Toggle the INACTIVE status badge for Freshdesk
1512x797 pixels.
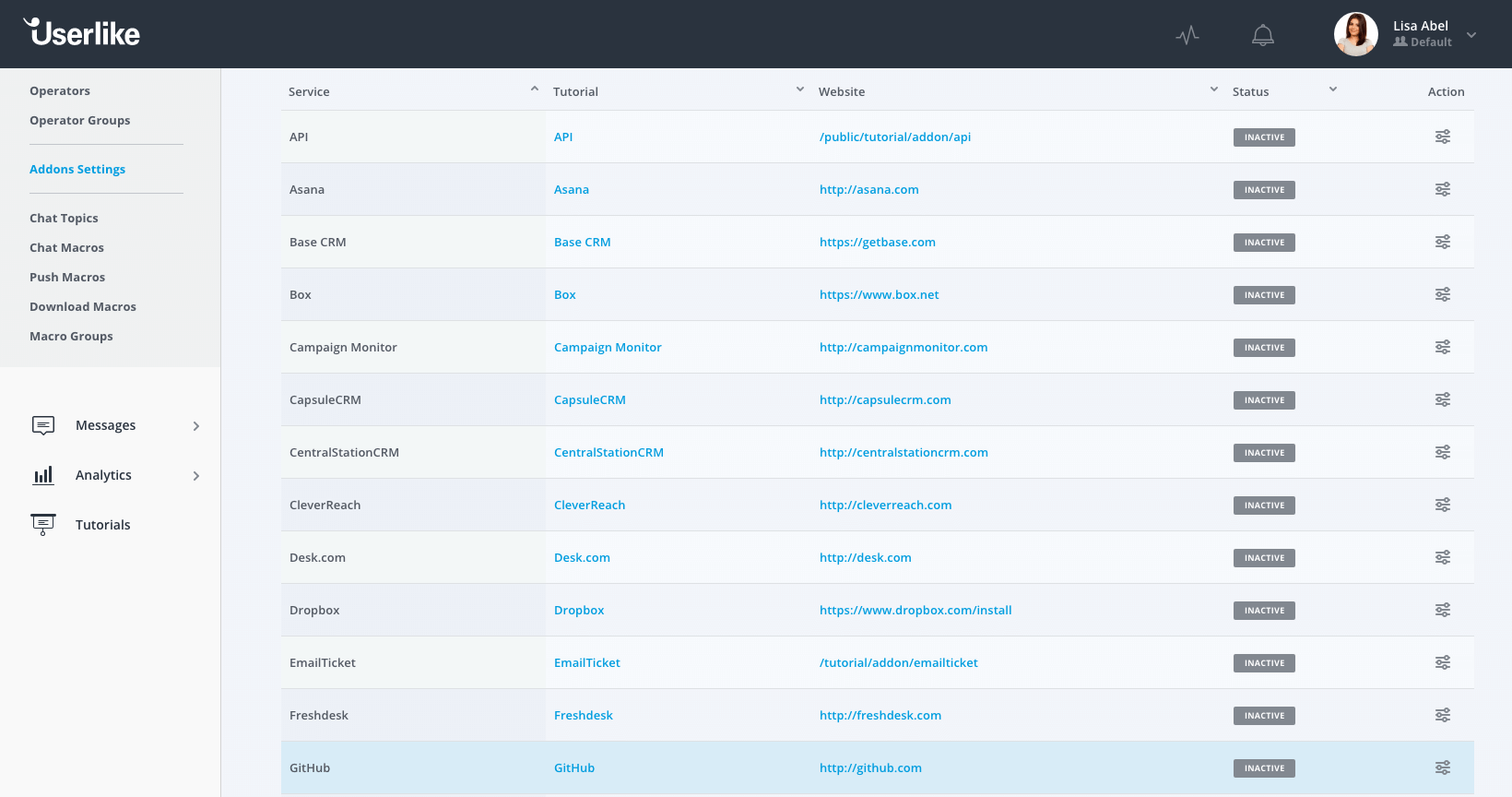coord(1264,716)
